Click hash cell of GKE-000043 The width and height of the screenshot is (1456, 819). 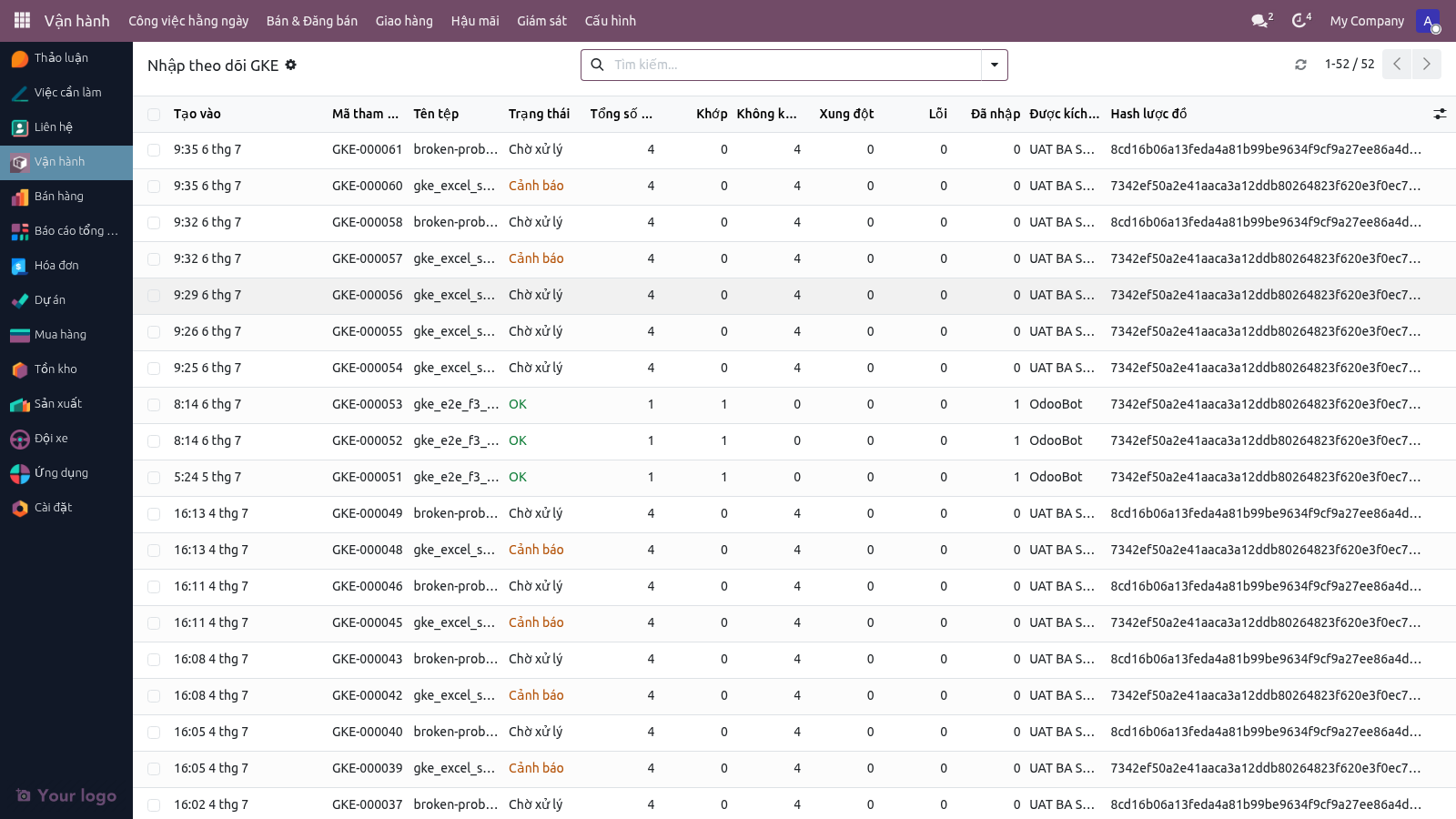pyautogui.click(x=1265, y=659)
